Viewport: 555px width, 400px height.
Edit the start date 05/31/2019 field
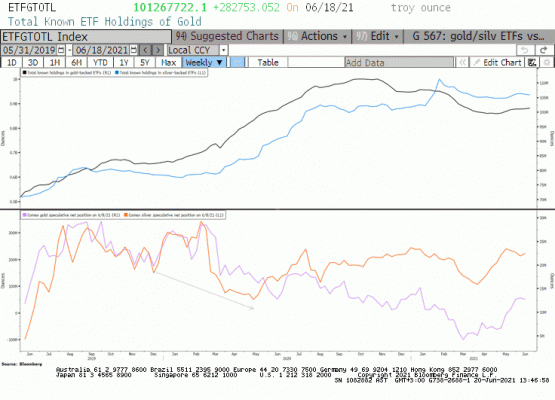pyautogui.click(x=29, y=50)
